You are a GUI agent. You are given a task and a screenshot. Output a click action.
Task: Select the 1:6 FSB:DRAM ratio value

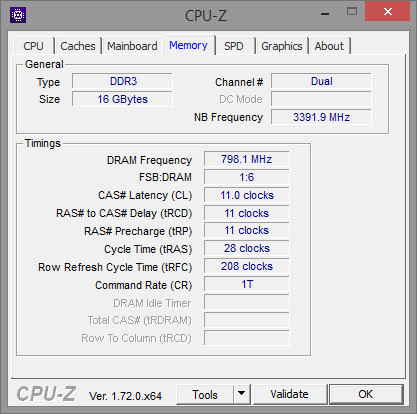coord(247,177)
